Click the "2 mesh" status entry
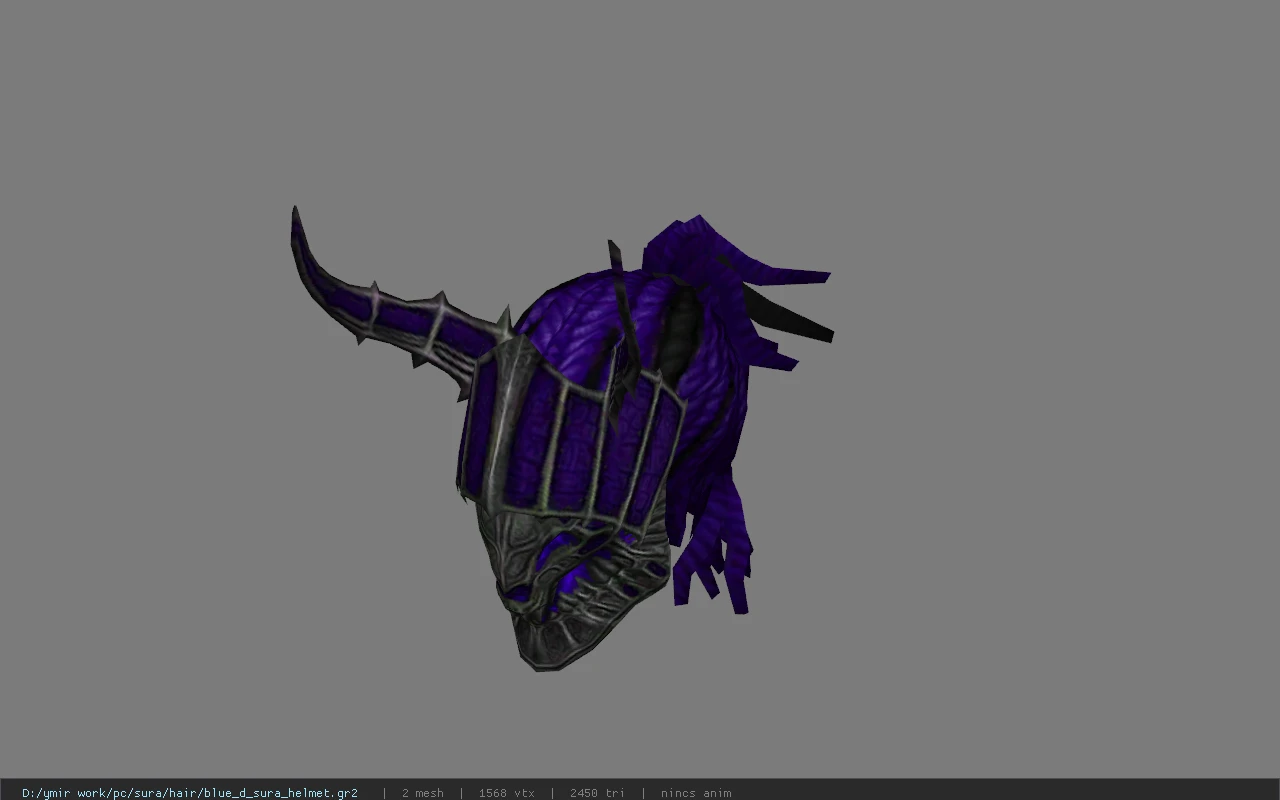Screen dimensions: 1280x800 click(x=422, y=793)
